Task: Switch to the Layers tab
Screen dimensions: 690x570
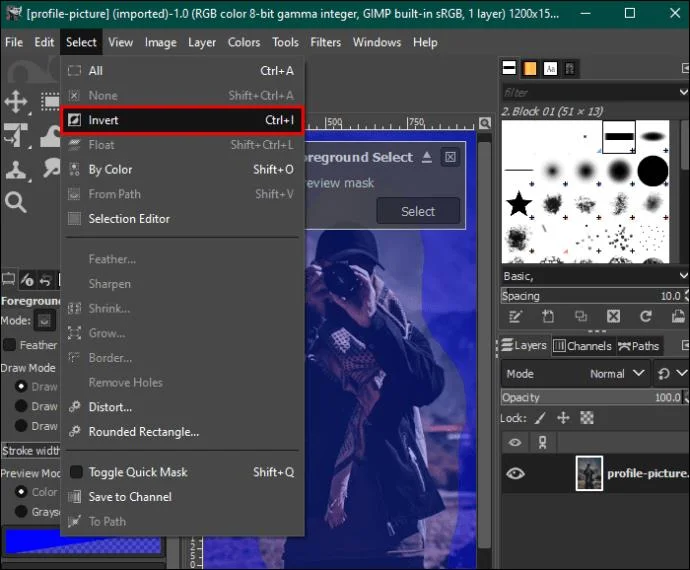Action: coord(524,346)
